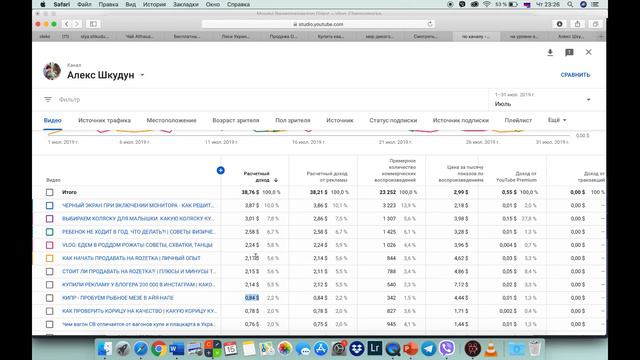The height and width of the screenshot is (360, 640).
Task: Open the Местоположение tab
Action: coord(171,120)
